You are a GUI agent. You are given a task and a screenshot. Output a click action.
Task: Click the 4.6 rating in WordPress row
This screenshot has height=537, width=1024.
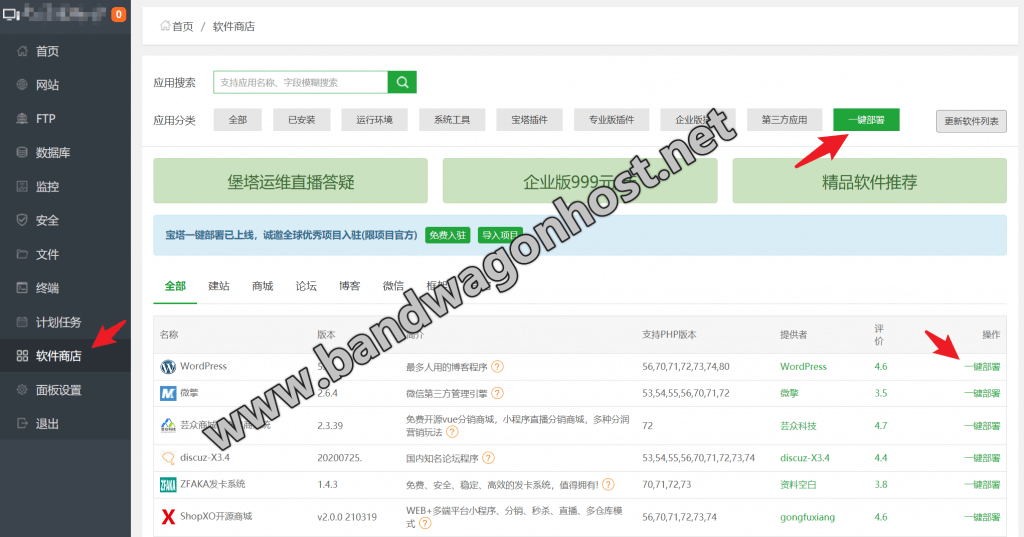881,367
